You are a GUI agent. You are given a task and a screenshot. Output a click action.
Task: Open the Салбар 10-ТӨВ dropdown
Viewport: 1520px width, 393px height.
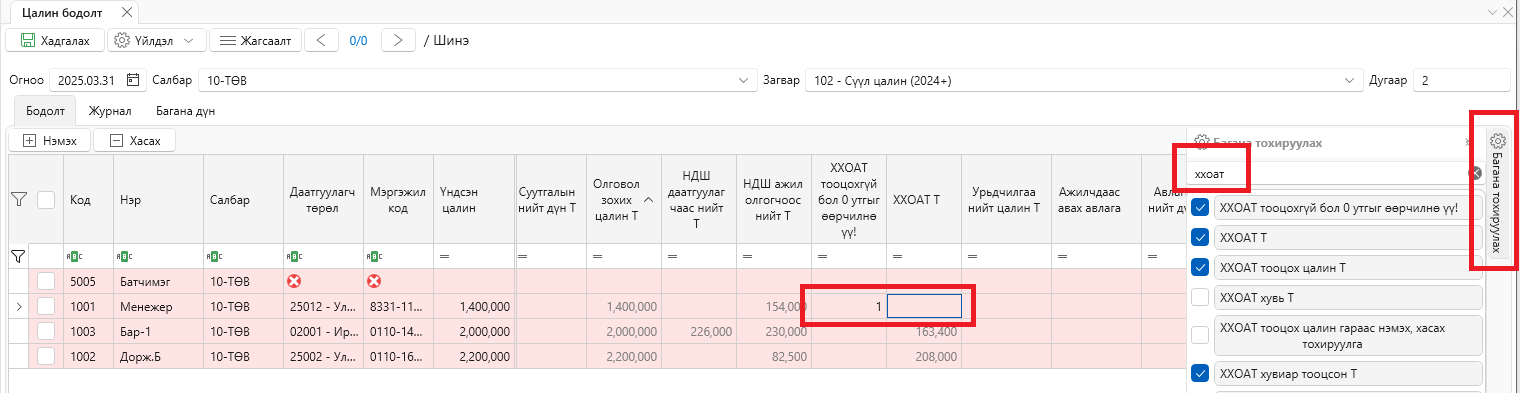pos(743,80)
